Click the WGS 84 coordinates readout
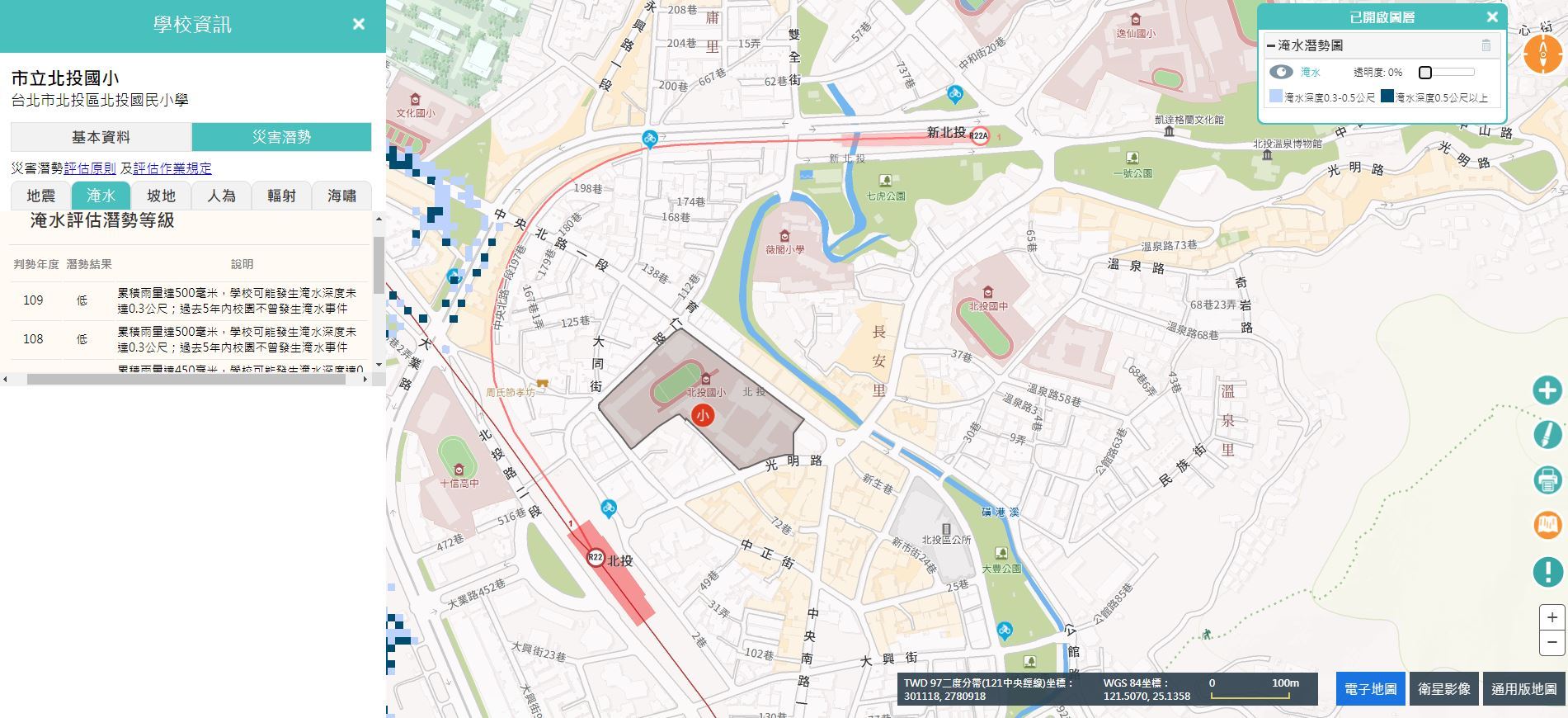1568x718 pixels. pos(1147,689)
